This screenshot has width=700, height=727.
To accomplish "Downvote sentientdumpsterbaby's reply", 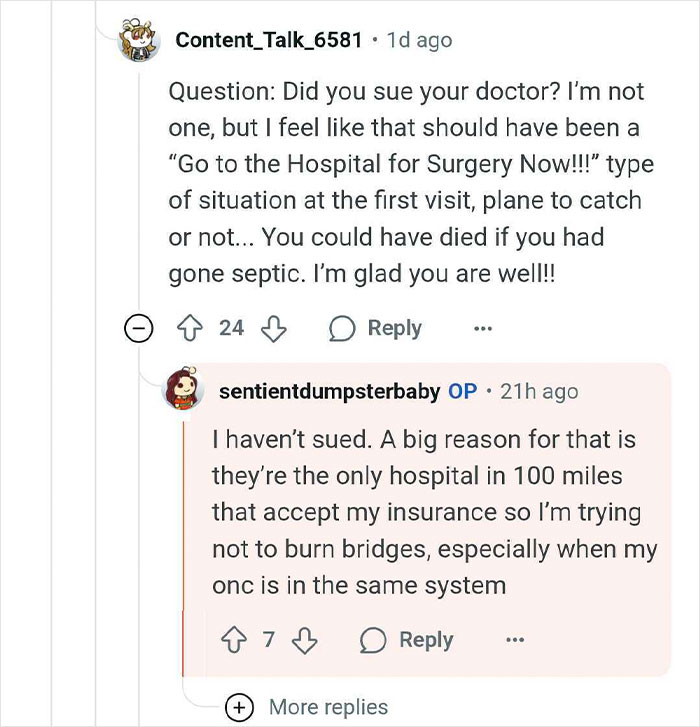I will (x=305, y=641).
